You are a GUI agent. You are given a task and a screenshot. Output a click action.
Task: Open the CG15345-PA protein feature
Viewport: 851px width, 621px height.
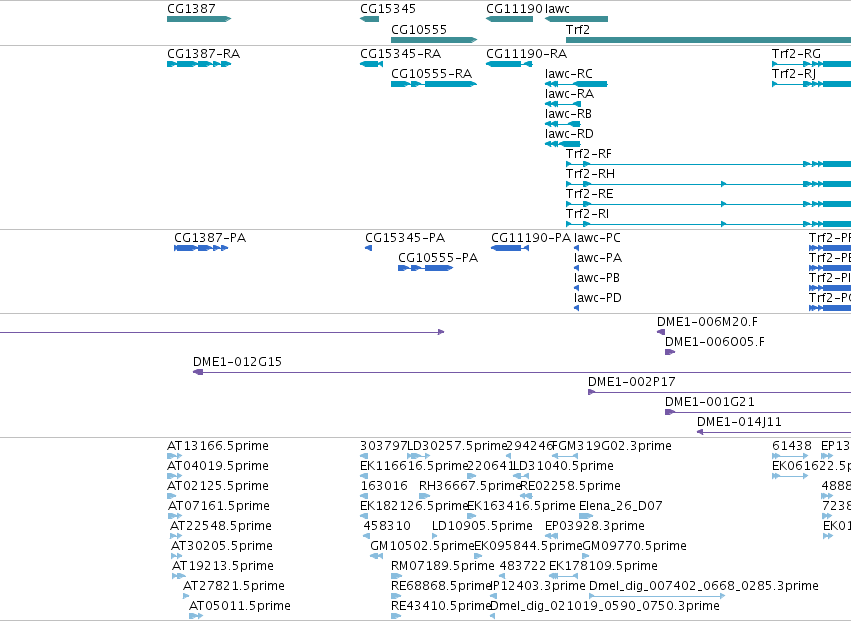(405, 238)
